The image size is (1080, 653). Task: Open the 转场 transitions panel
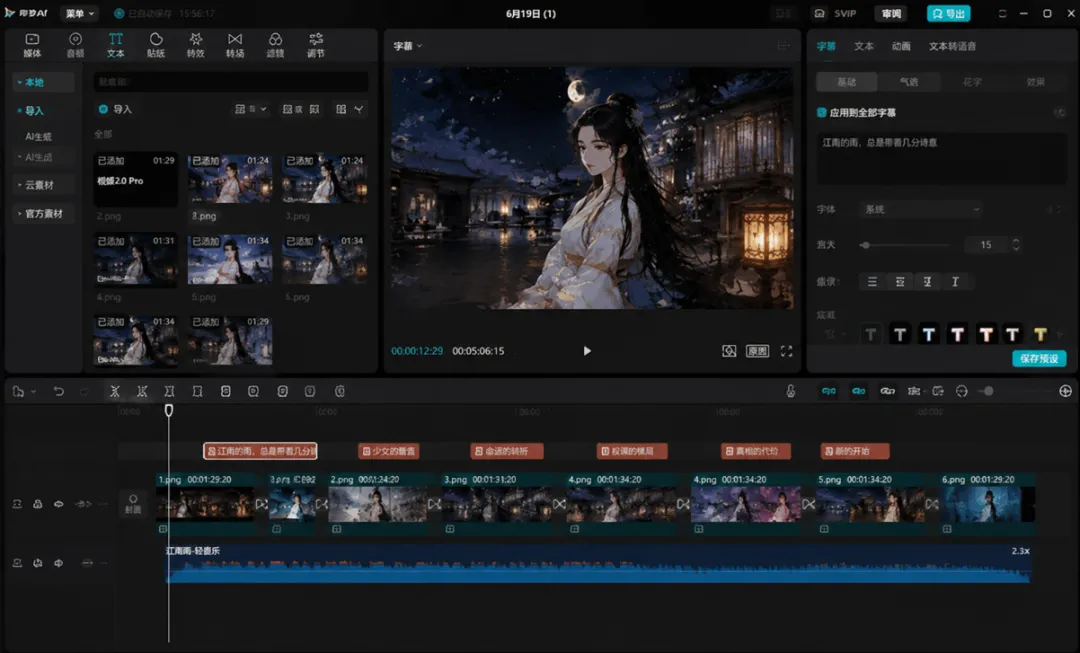pos(235,45)
